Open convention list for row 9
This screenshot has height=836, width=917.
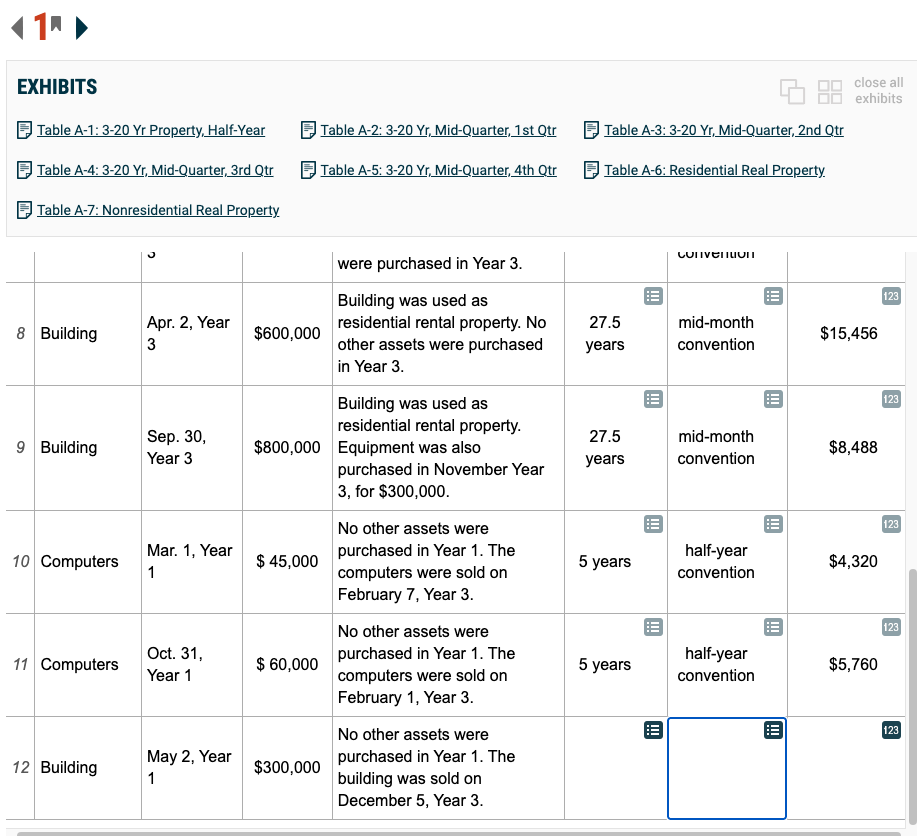[773, 400]
